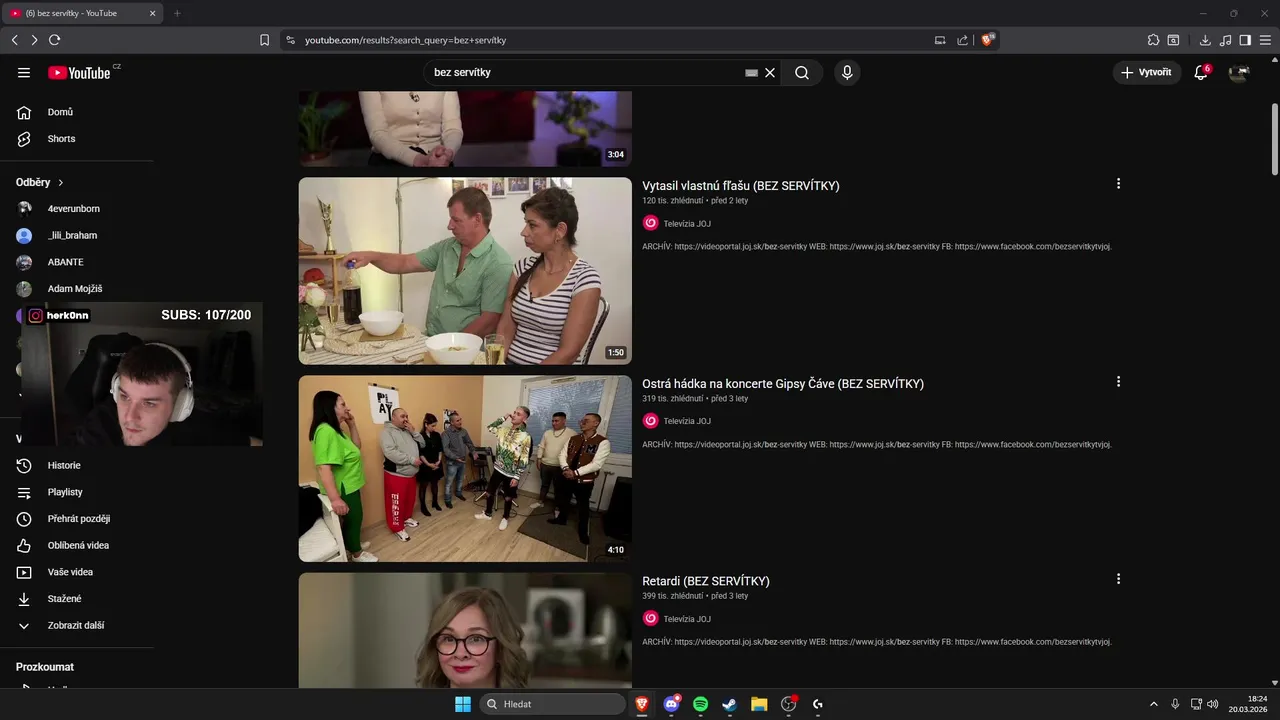Open options menu for 'Ostrá hádka na koncerte' video

pyautogui.click(x=1118, y=382)
